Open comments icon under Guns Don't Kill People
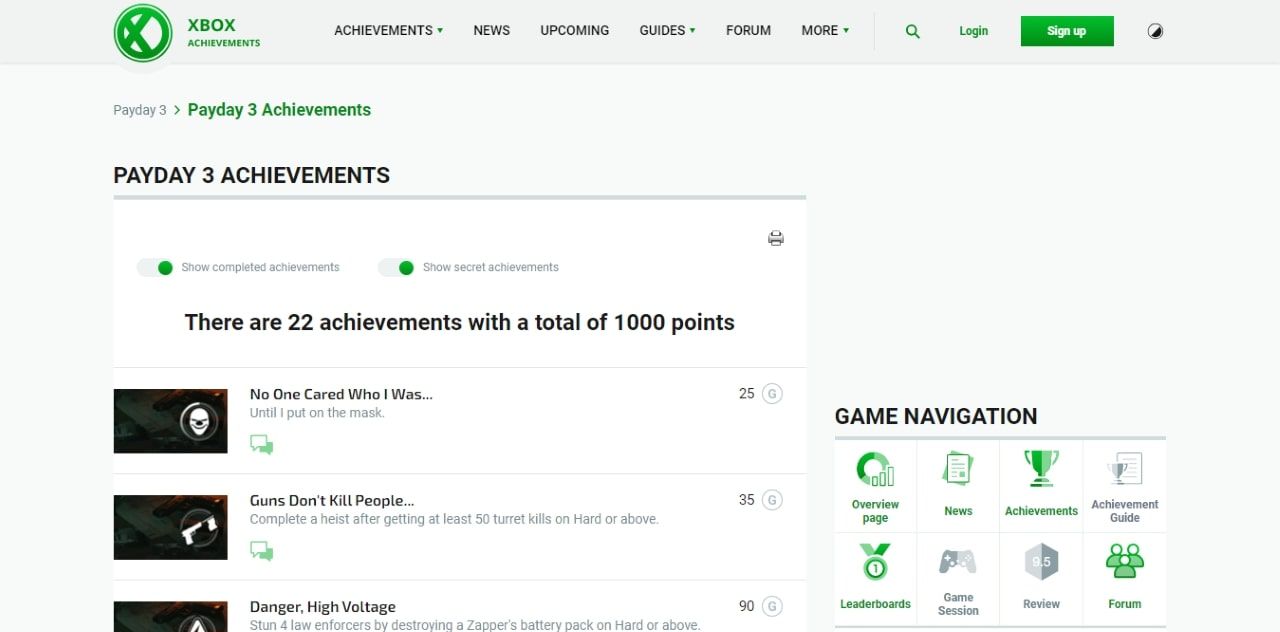This screenshot has width=1280, height=632. (261, 550)
